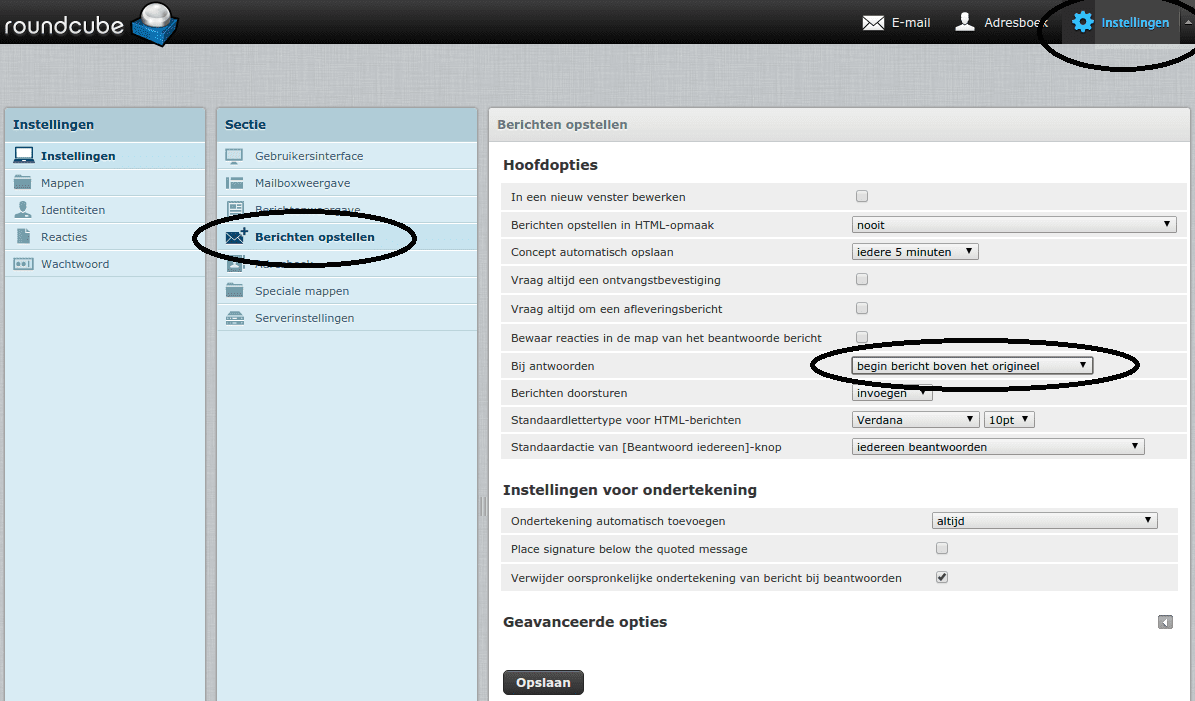Screen dimensions: 1195x701
Task: Open the 'Concept automatisch opslaan' dropdown
Action: 915,252
